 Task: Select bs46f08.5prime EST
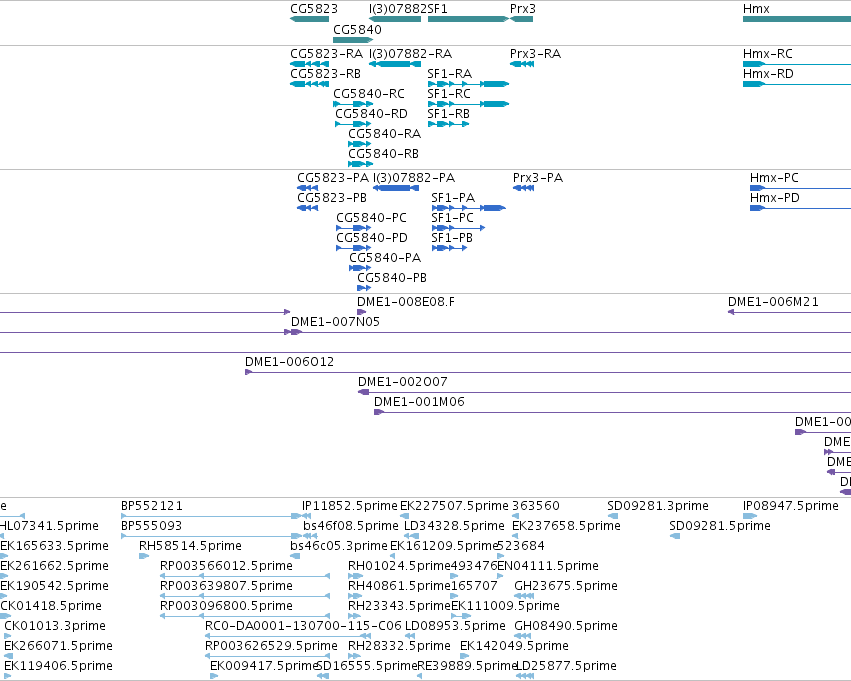coord(310,536)
